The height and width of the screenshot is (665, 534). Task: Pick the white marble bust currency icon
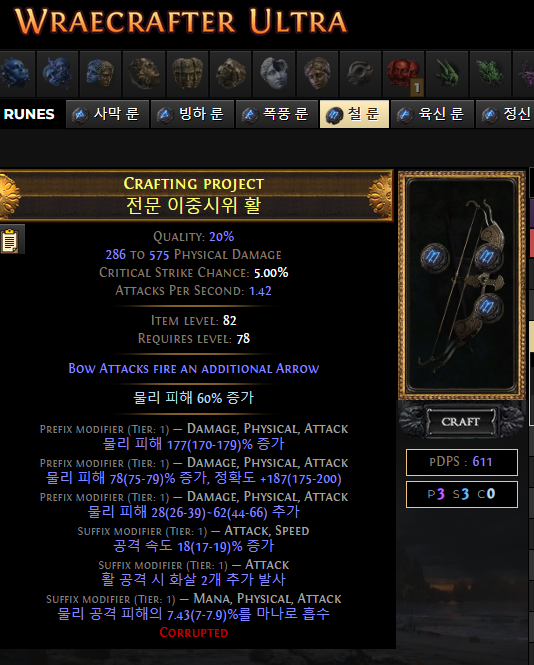[x=274, y=74]
